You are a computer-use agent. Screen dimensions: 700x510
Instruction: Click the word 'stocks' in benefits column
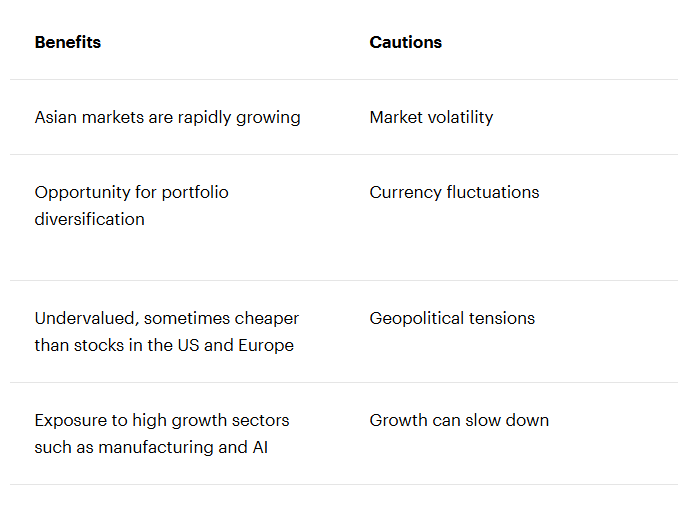[99, 346]
